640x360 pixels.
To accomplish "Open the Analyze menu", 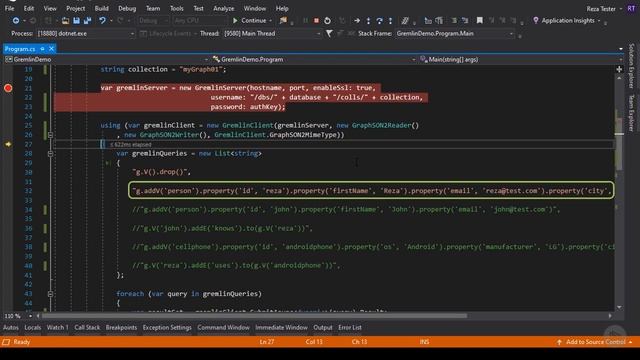I will coord(224,8).
